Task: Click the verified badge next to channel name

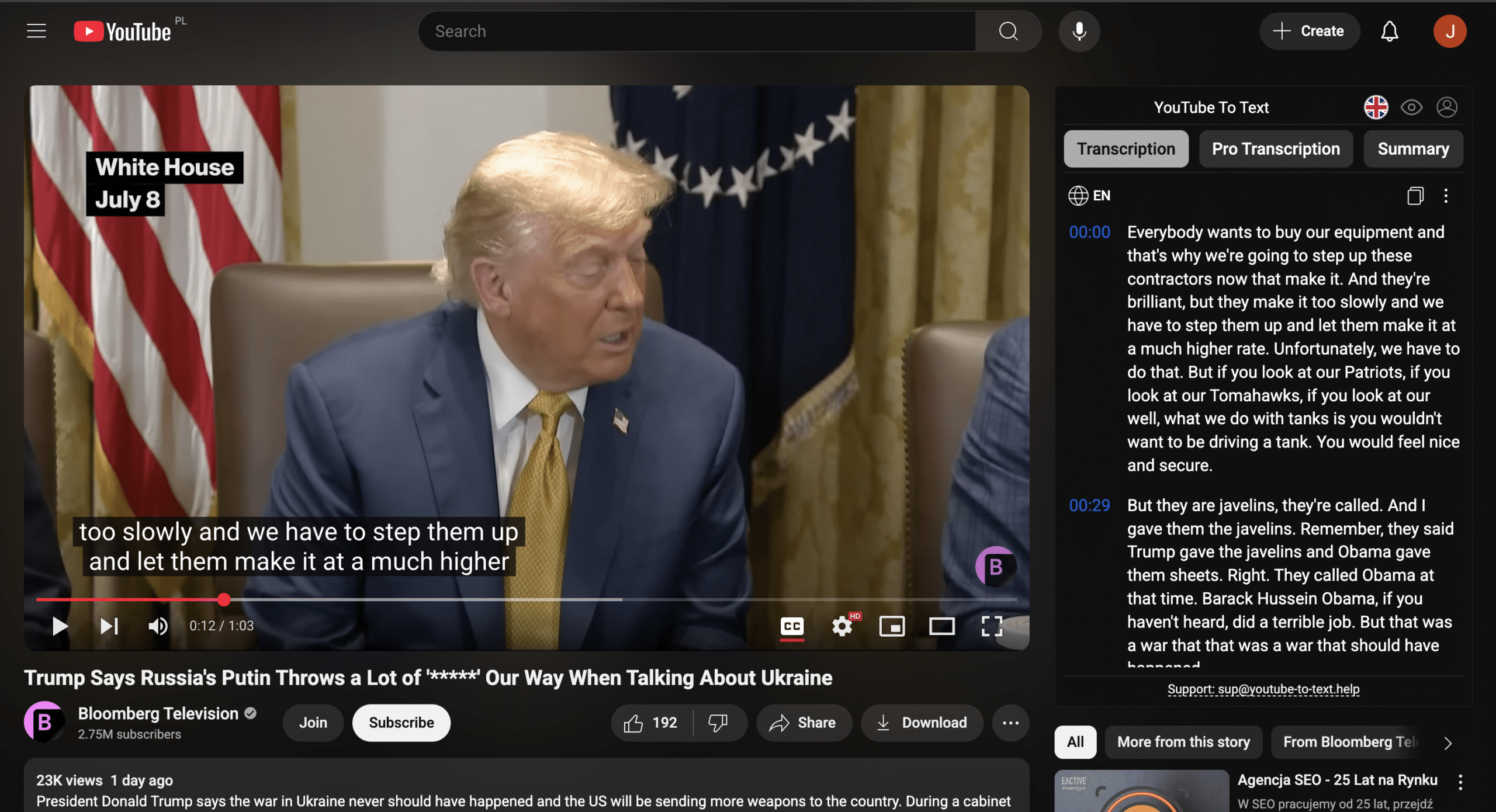Action: coord(251,713)
